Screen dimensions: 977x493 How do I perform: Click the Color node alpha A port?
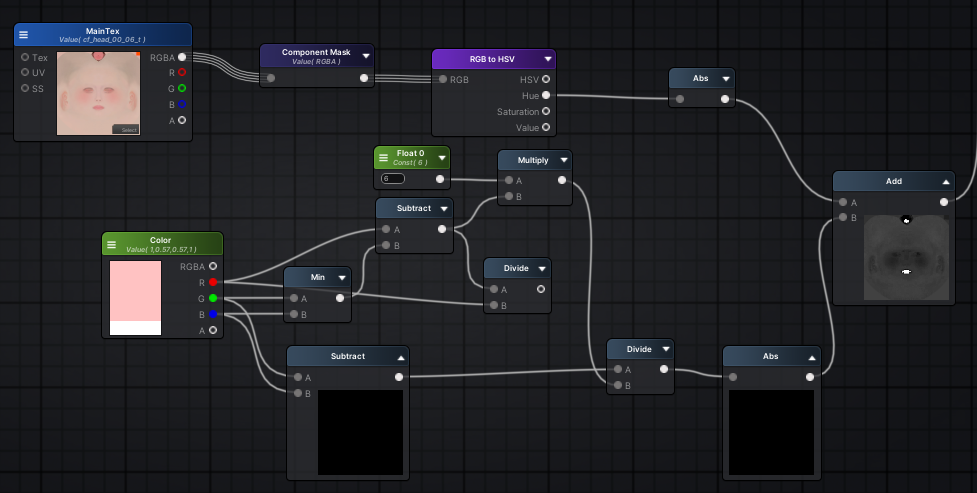point(213,330)
